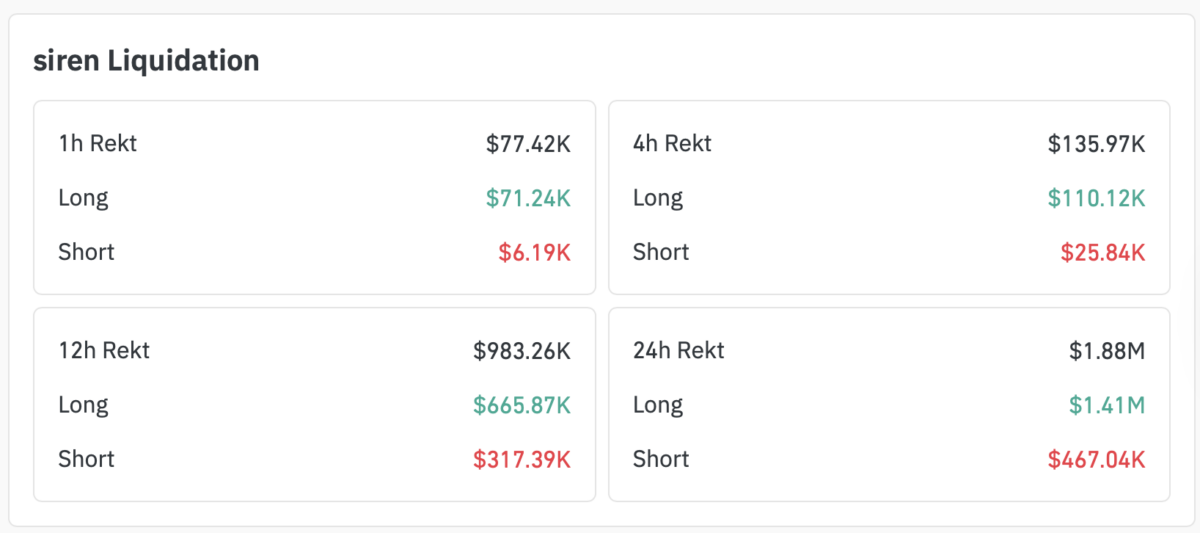
Task: Click the 1h Long $71.24K value
Action: click(528, 198)
